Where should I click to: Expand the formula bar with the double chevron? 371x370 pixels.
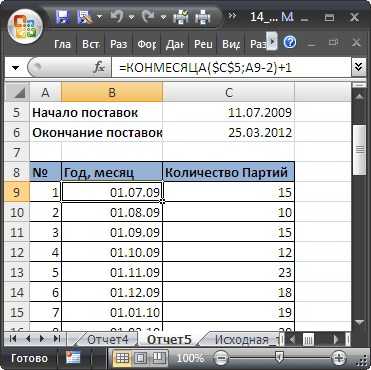359,67
